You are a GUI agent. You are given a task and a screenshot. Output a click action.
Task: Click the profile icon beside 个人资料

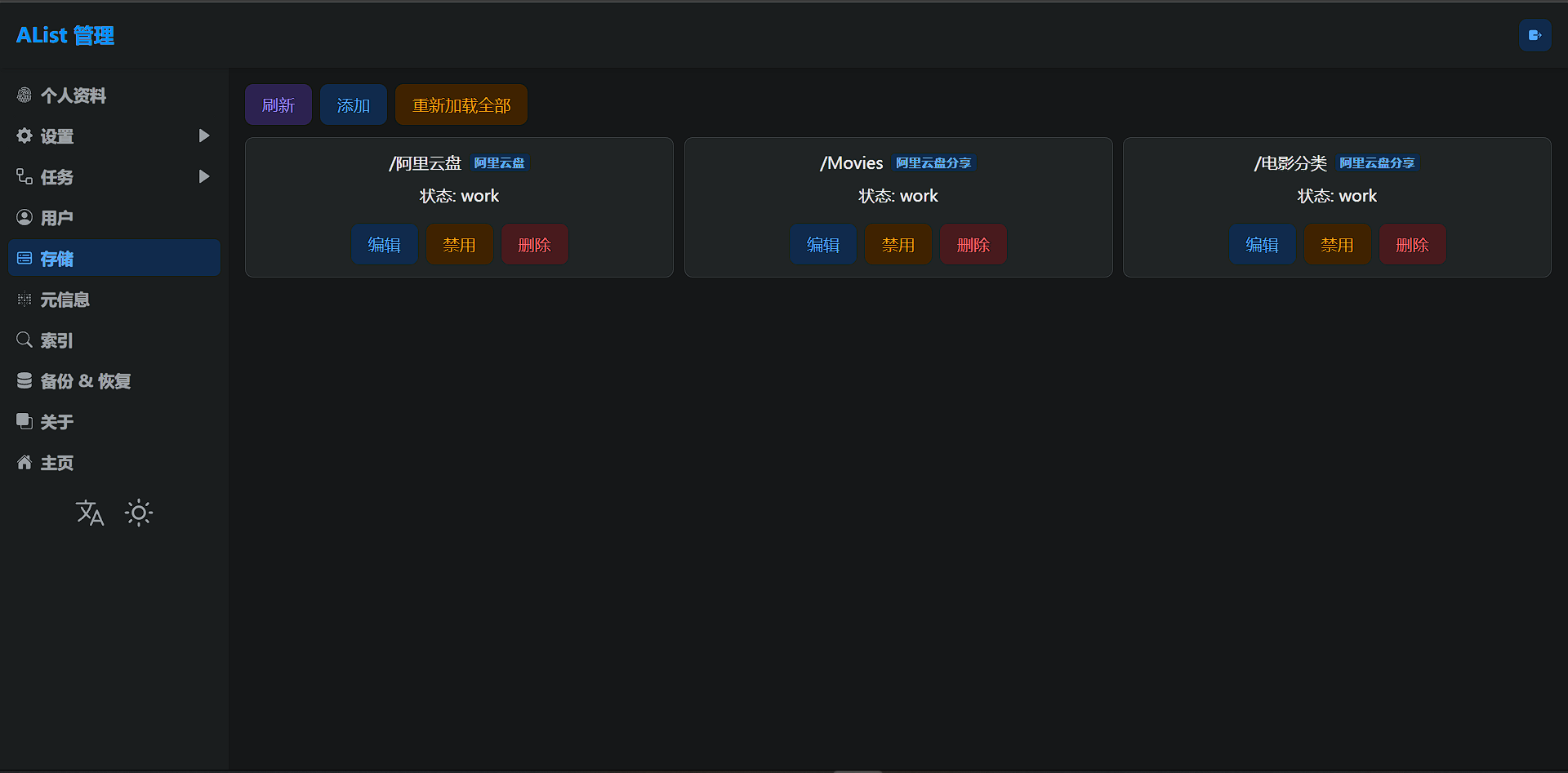click(x=24, y=96)
